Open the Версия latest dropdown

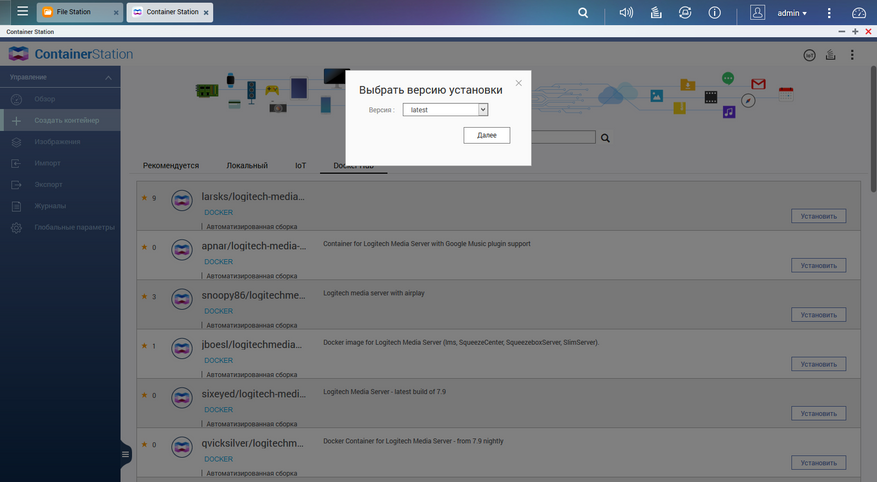[445, 110]
